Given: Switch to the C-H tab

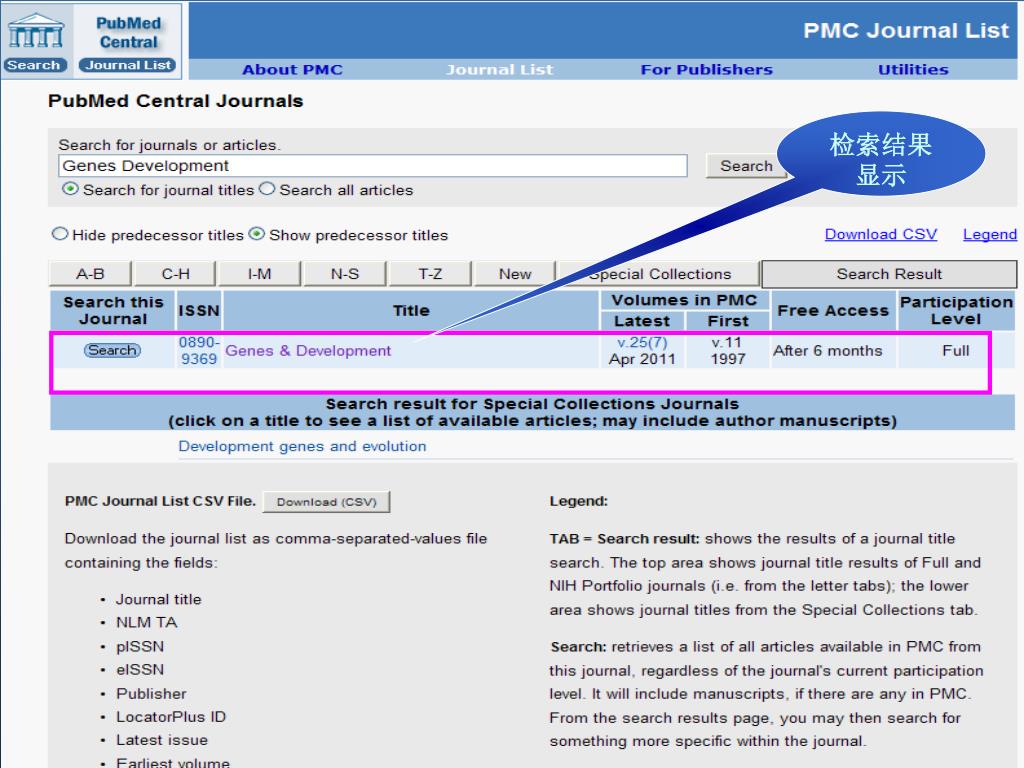Looking at the screenshot, I should 175,274.
